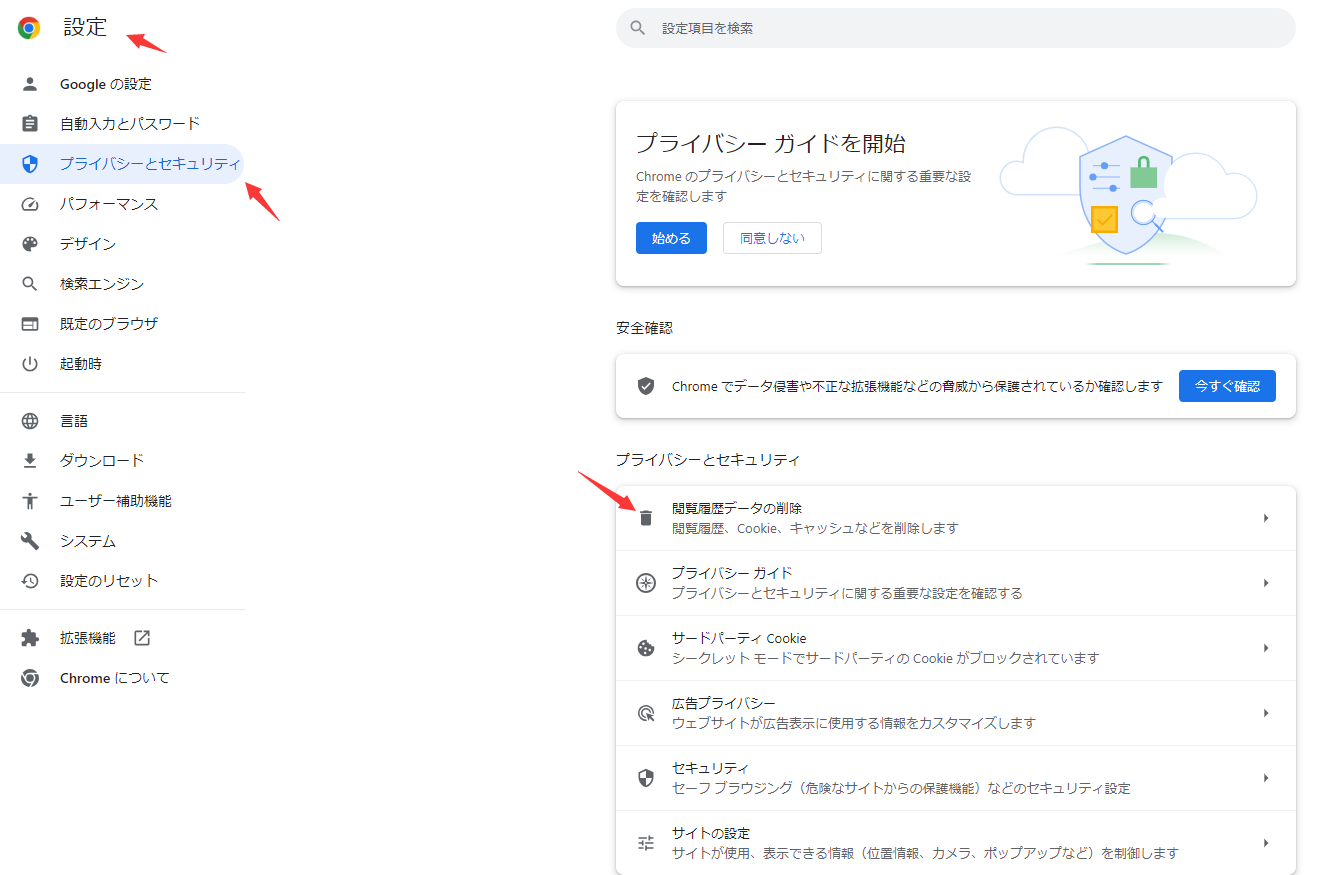The image size is (1336, 875).
Task: Open 起動時 settings in the sidebar
Action: (x=122, y=364)
